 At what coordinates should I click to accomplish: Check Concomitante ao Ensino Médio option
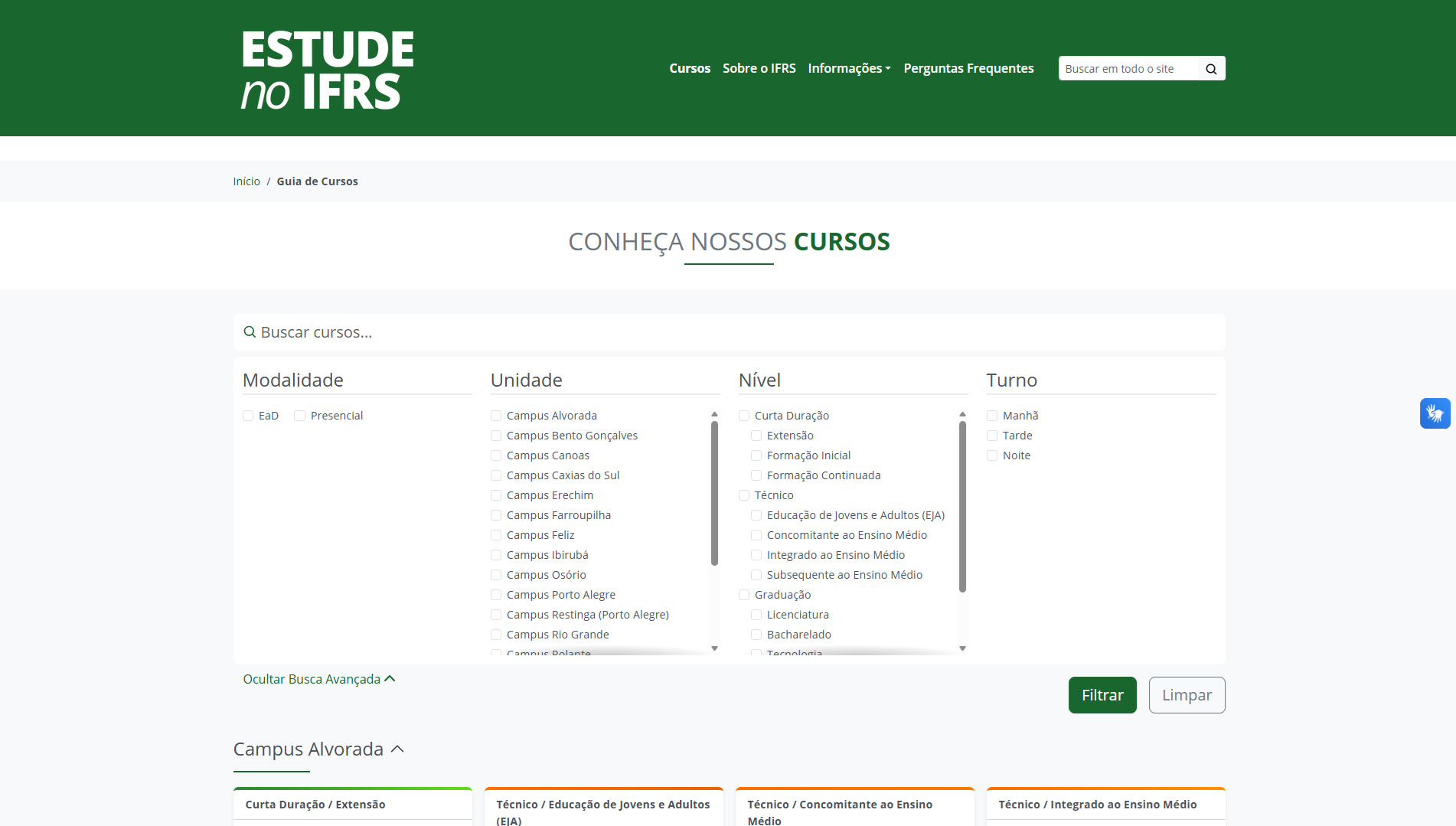click(x=756, y=535)
